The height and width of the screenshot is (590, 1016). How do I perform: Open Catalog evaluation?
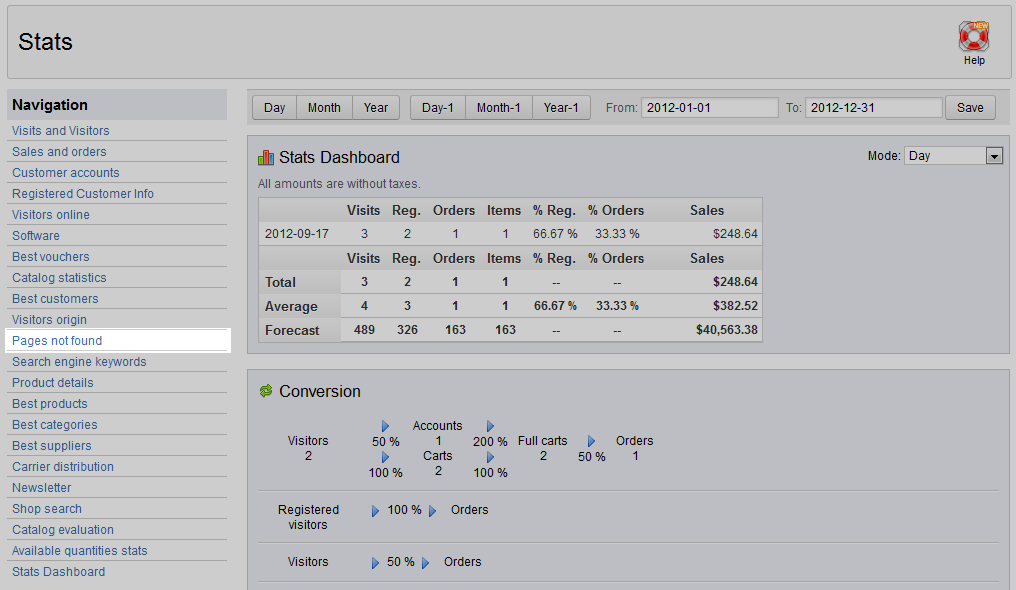tap(63, 530)
